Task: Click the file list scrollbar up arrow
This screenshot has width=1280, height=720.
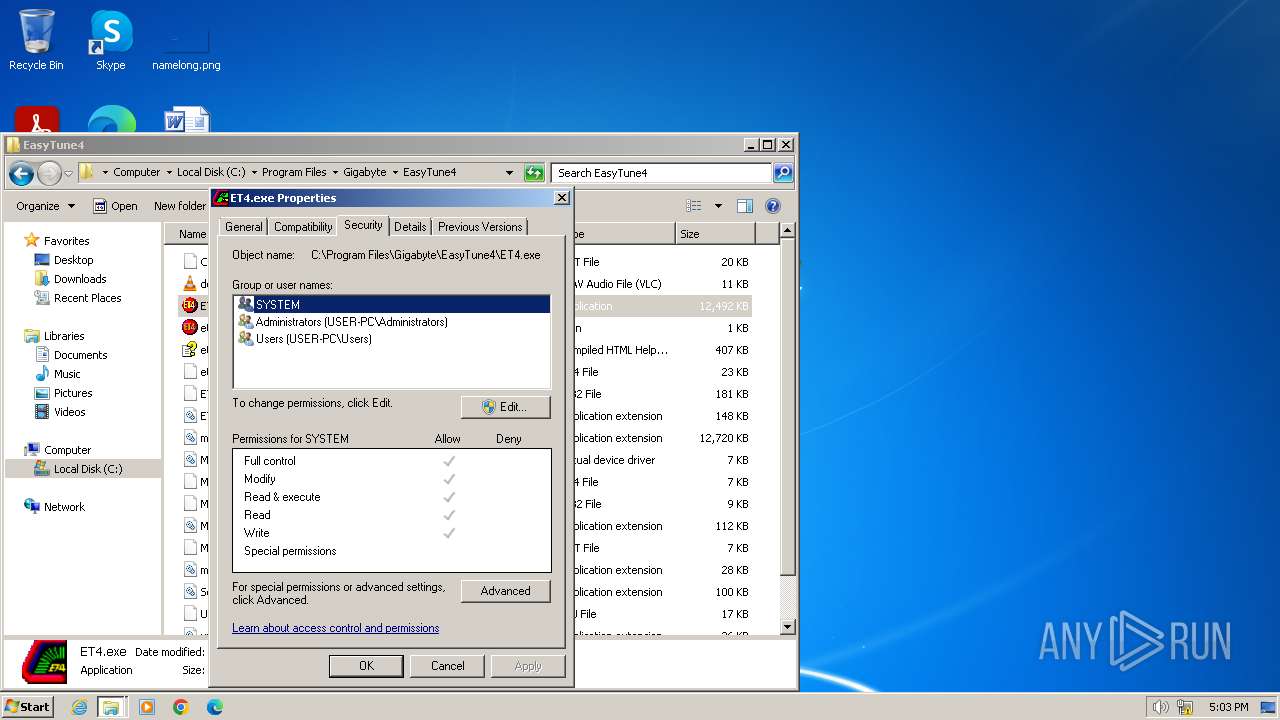Action: (x=787, y=231)
